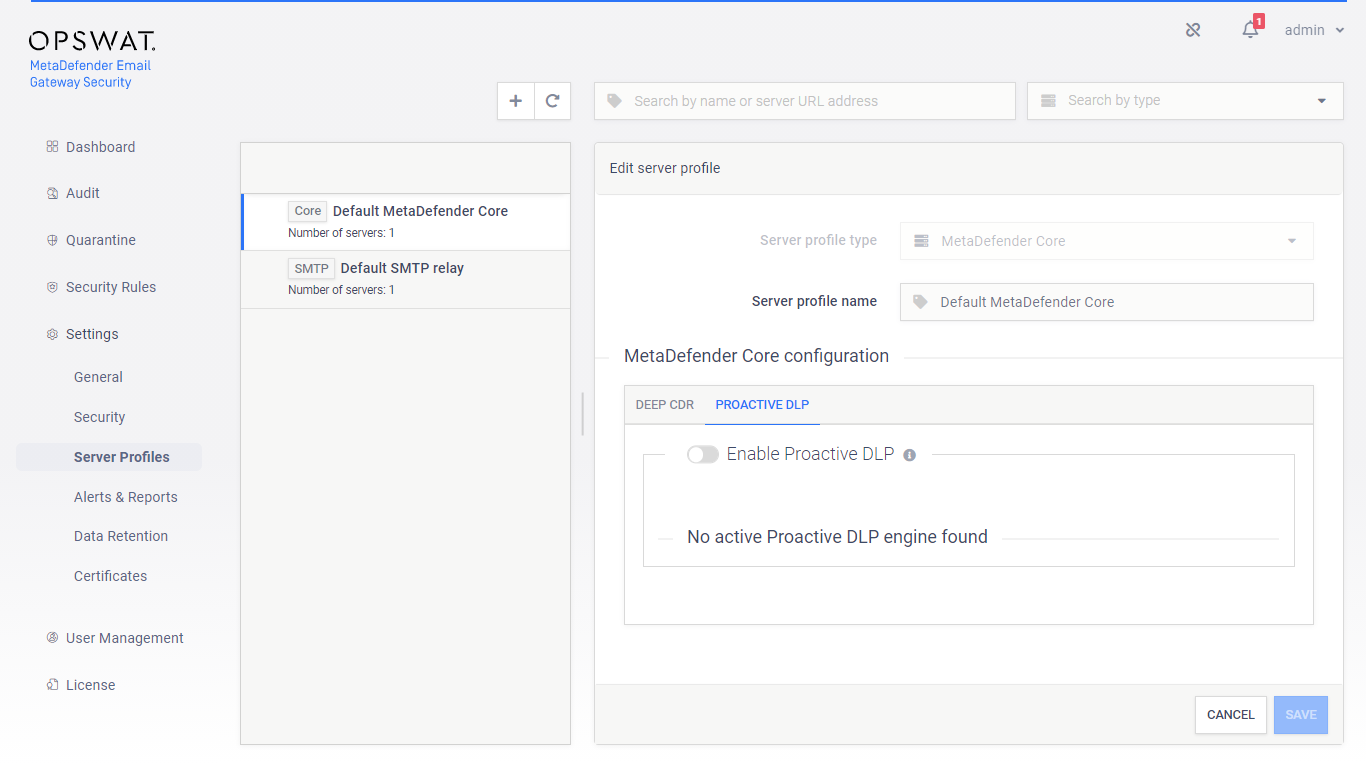Click the panel splitter handle between list and editor
The width and height of the screenshot is (1366, 768).
point(582,414)
